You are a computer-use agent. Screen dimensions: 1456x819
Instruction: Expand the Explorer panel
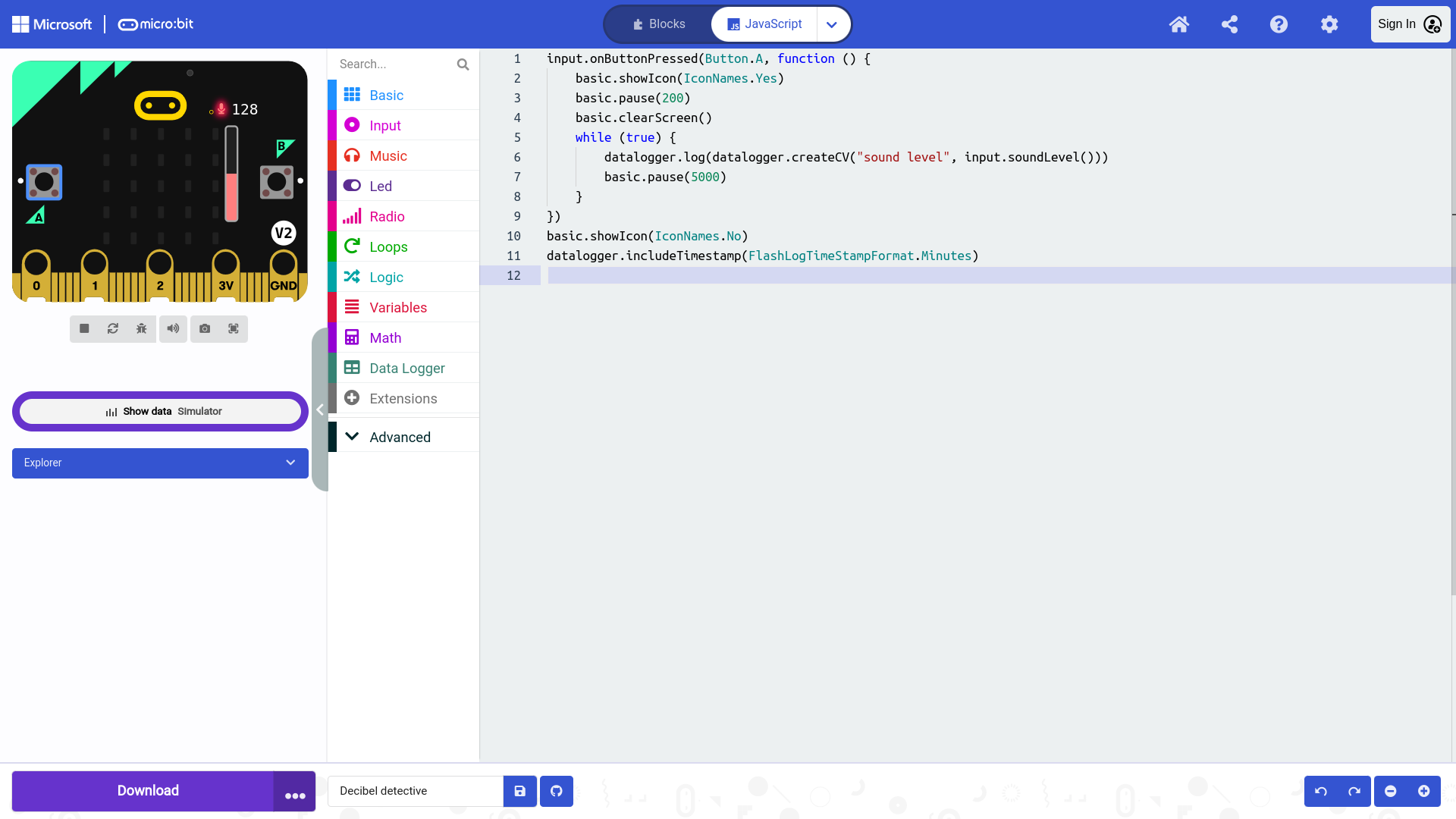(x=160, y=463)
